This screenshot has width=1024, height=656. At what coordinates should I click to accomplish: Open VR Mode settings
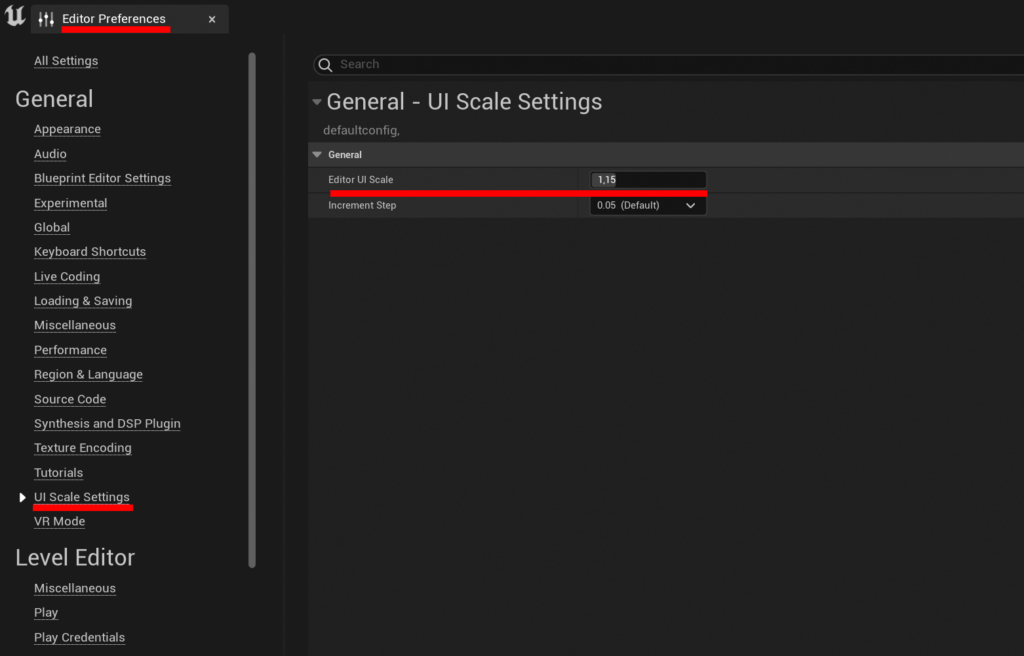[x=59, y=521]
